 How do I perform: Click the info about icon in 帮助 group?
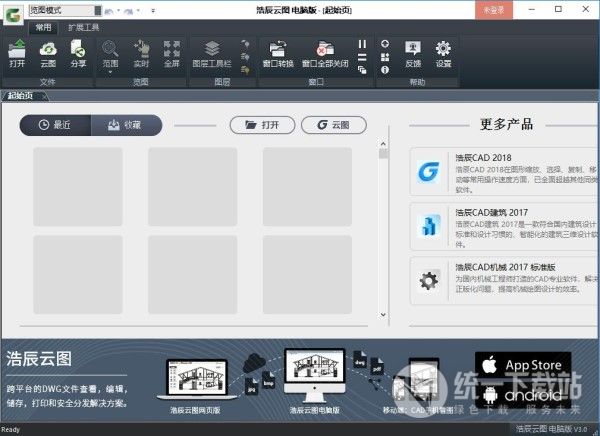(385, 70)
